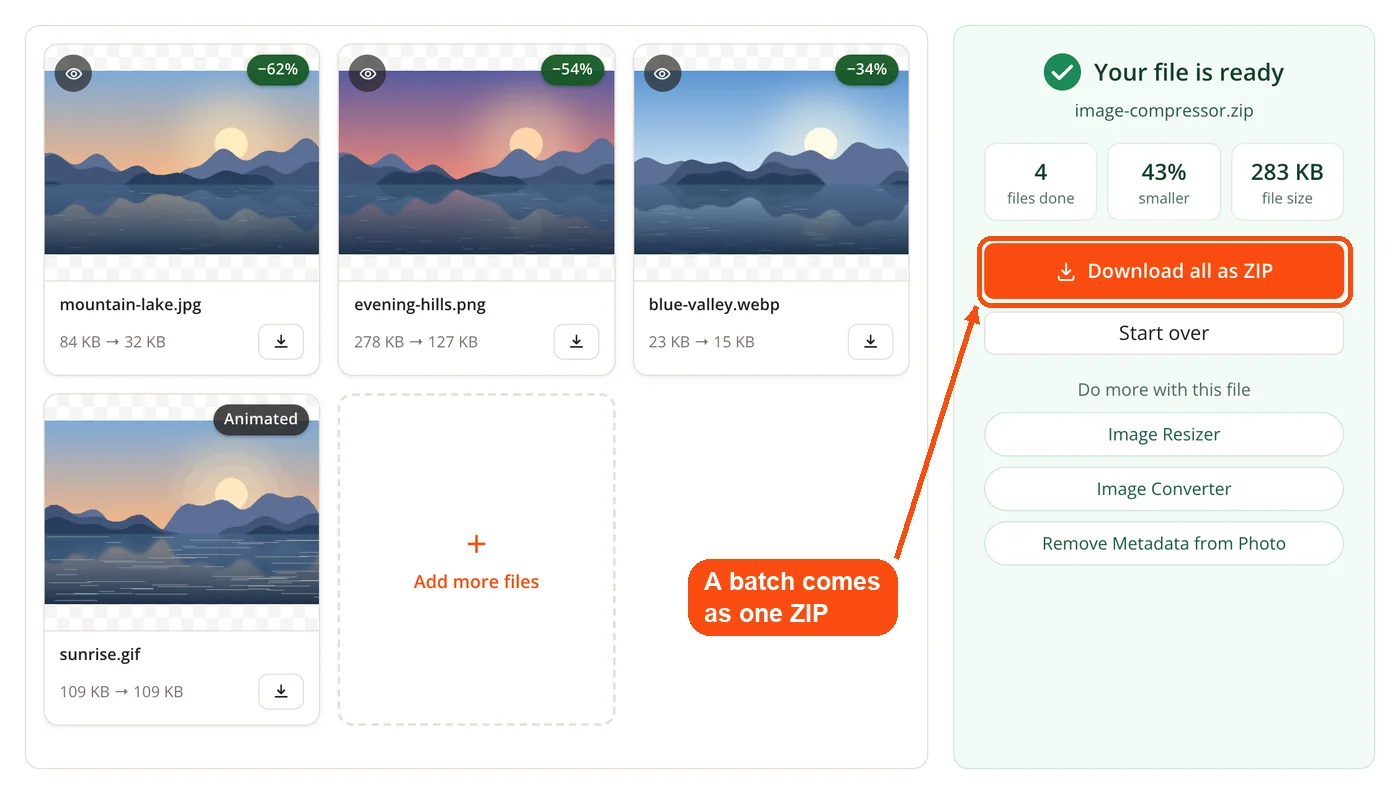
Task: Open the Image Resizer tool
Action: tap(1164, 435)
